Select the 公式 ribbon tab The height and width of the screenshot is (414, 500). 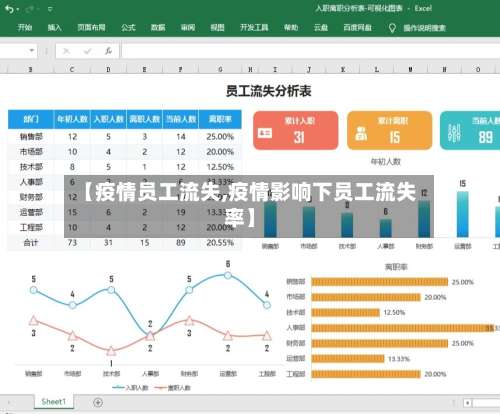pos(128,28)
